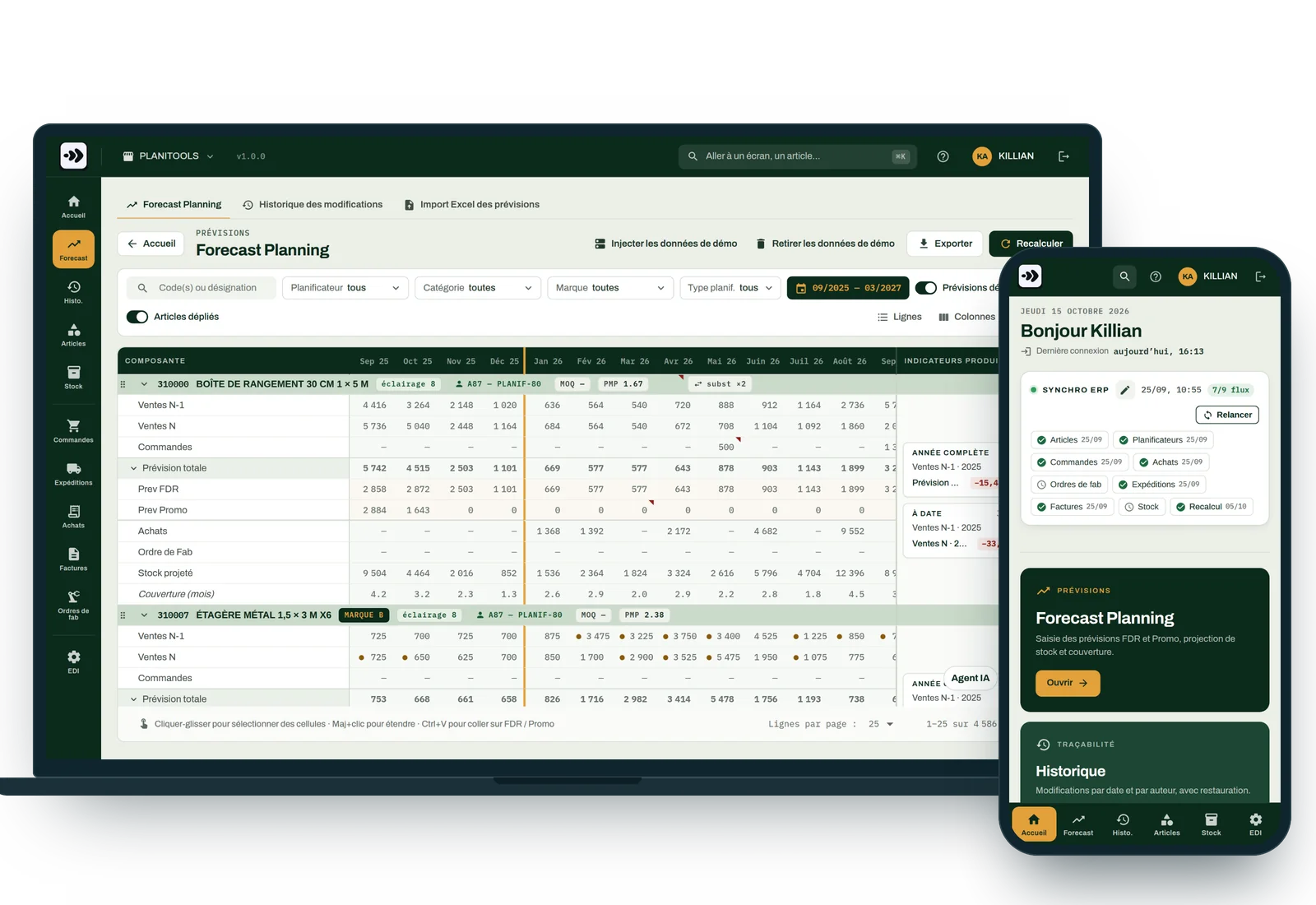
Task: Open the Planificateur filter dropdown
Action: point(345,288)
